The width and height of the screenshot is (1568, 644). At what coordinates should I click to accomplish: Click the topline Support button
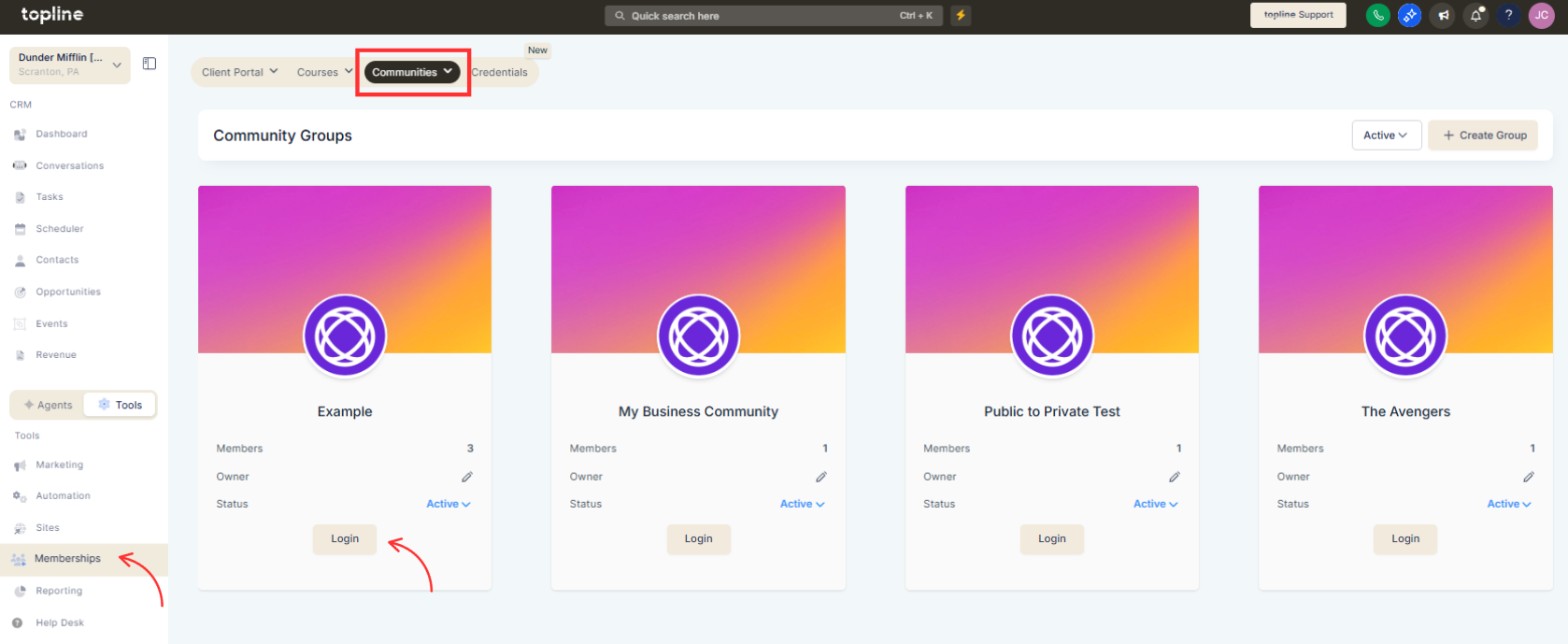coord(1298,15)
